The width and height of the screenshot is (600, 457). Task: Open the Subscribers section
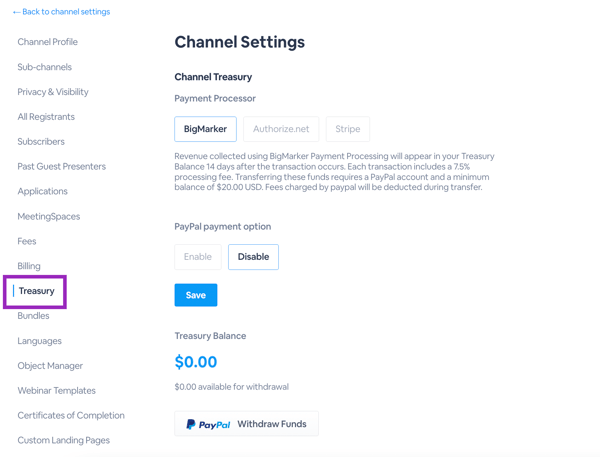tap(41, 142)
